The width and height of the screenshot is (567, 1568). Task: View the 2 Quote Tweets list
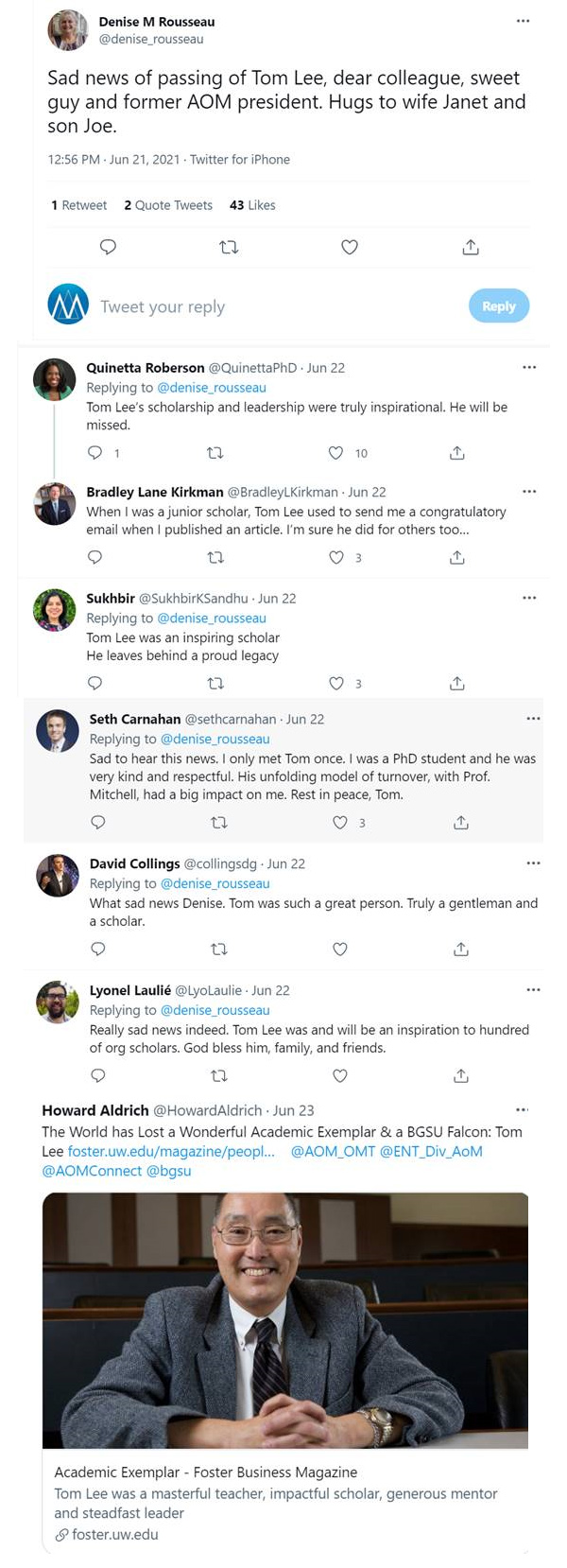(168, 205)
